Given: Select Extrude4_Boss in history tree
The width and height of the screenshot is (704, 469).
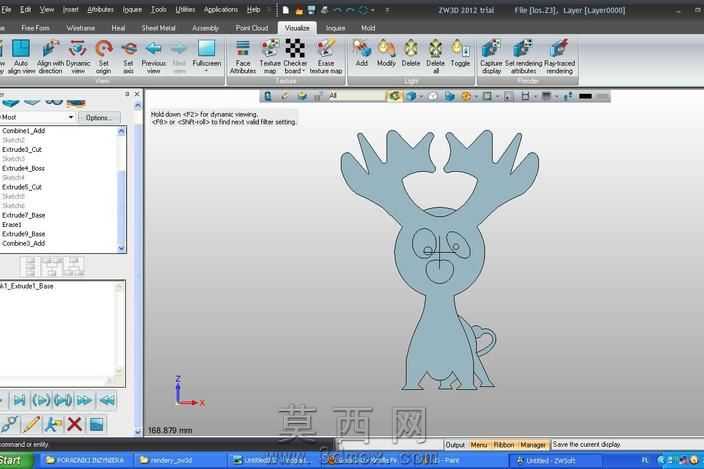Looking at the screenshot, I should 23,168.
